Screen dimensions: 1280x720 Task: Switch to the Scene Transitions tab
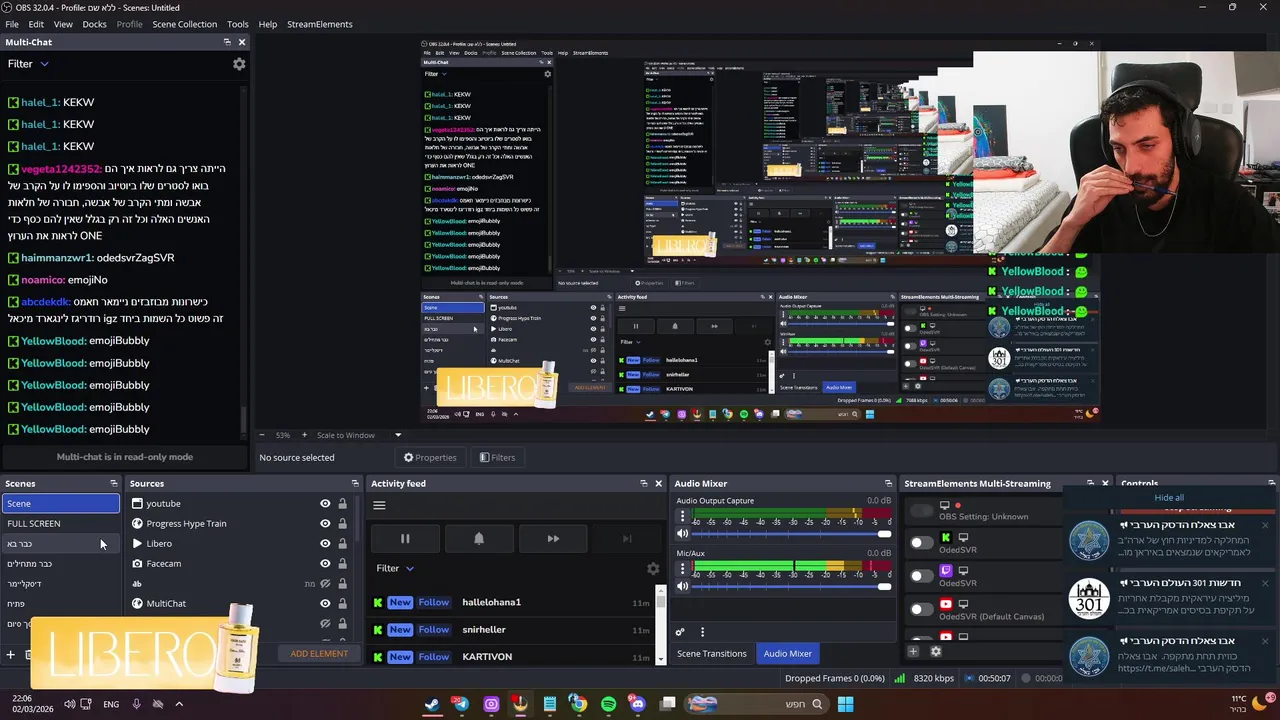(712, 654)
